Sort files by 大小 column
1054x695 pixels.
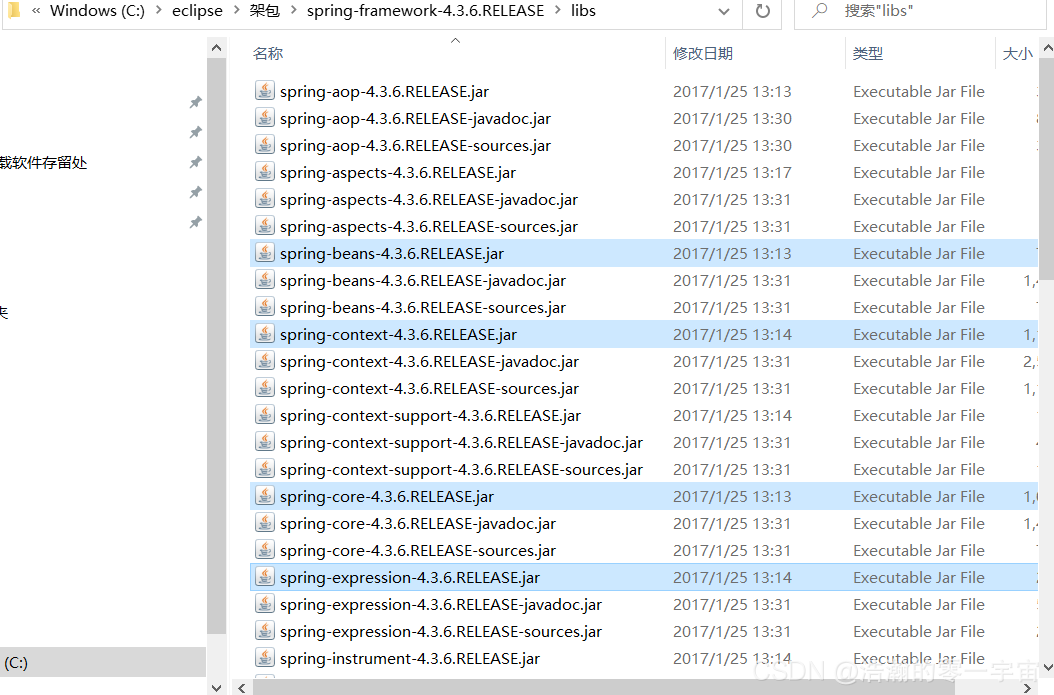(x=1017, y=54)
